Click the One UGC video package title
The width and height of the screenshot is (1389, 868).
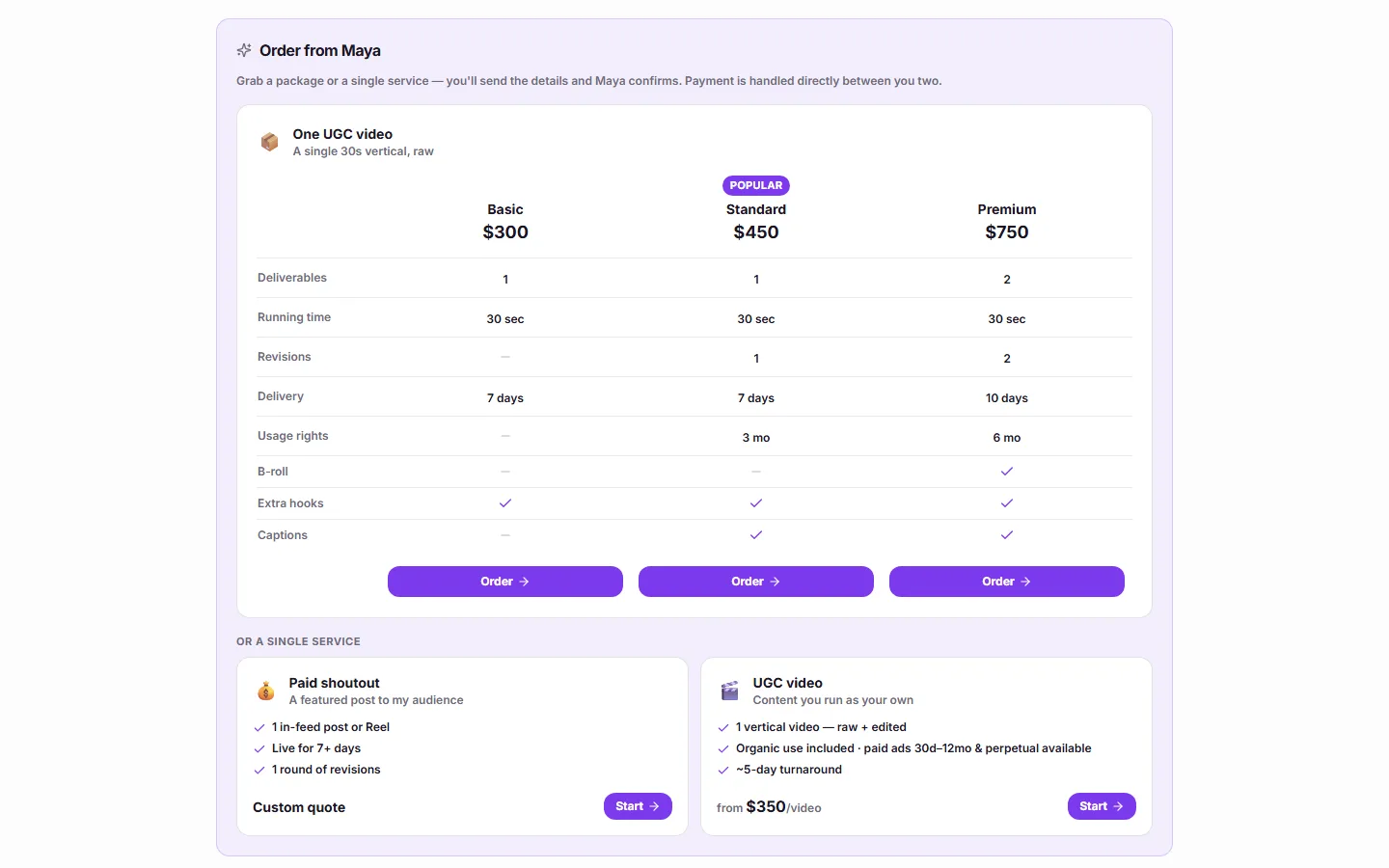[x=342, y=134]
